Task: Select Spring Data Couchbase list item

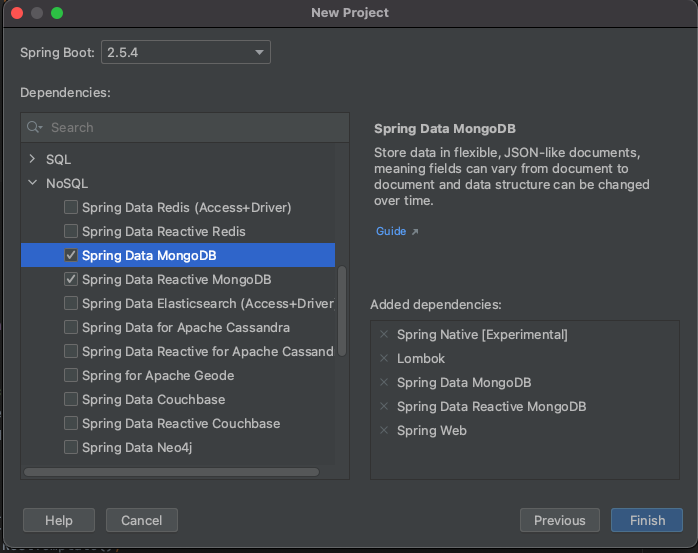Action: (153, 400)
